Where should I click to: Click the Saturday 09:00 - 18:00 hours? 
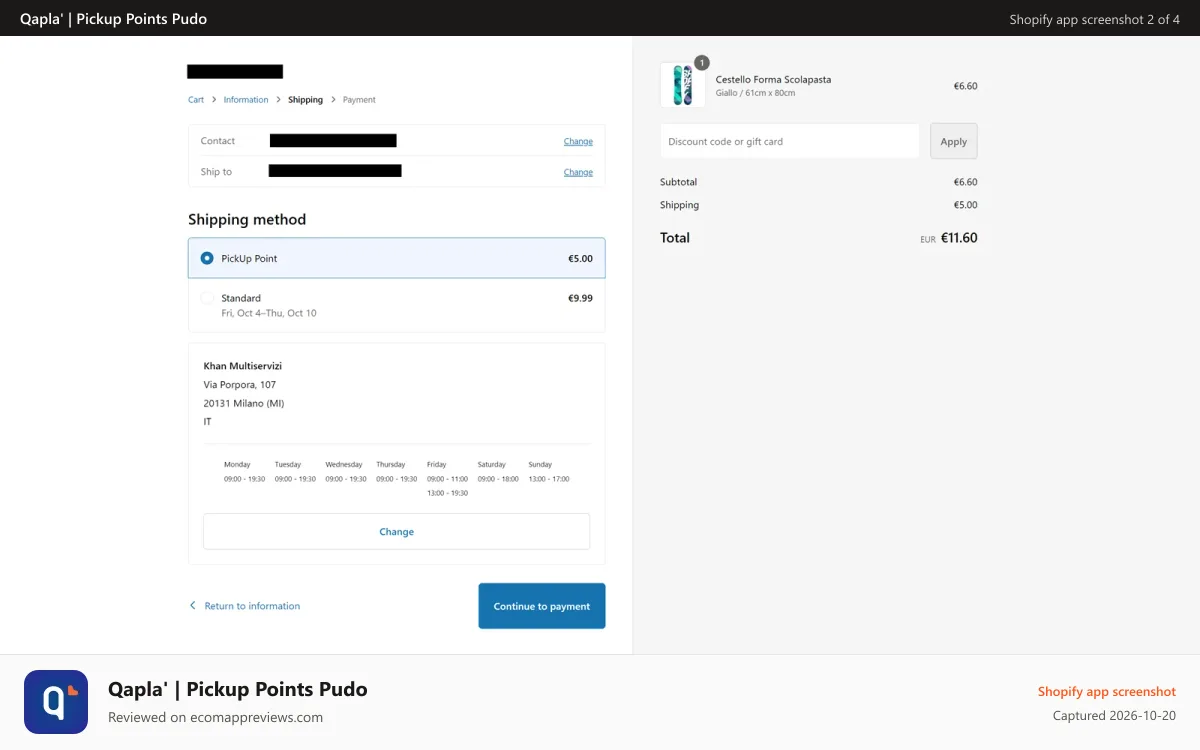(498, 479)
